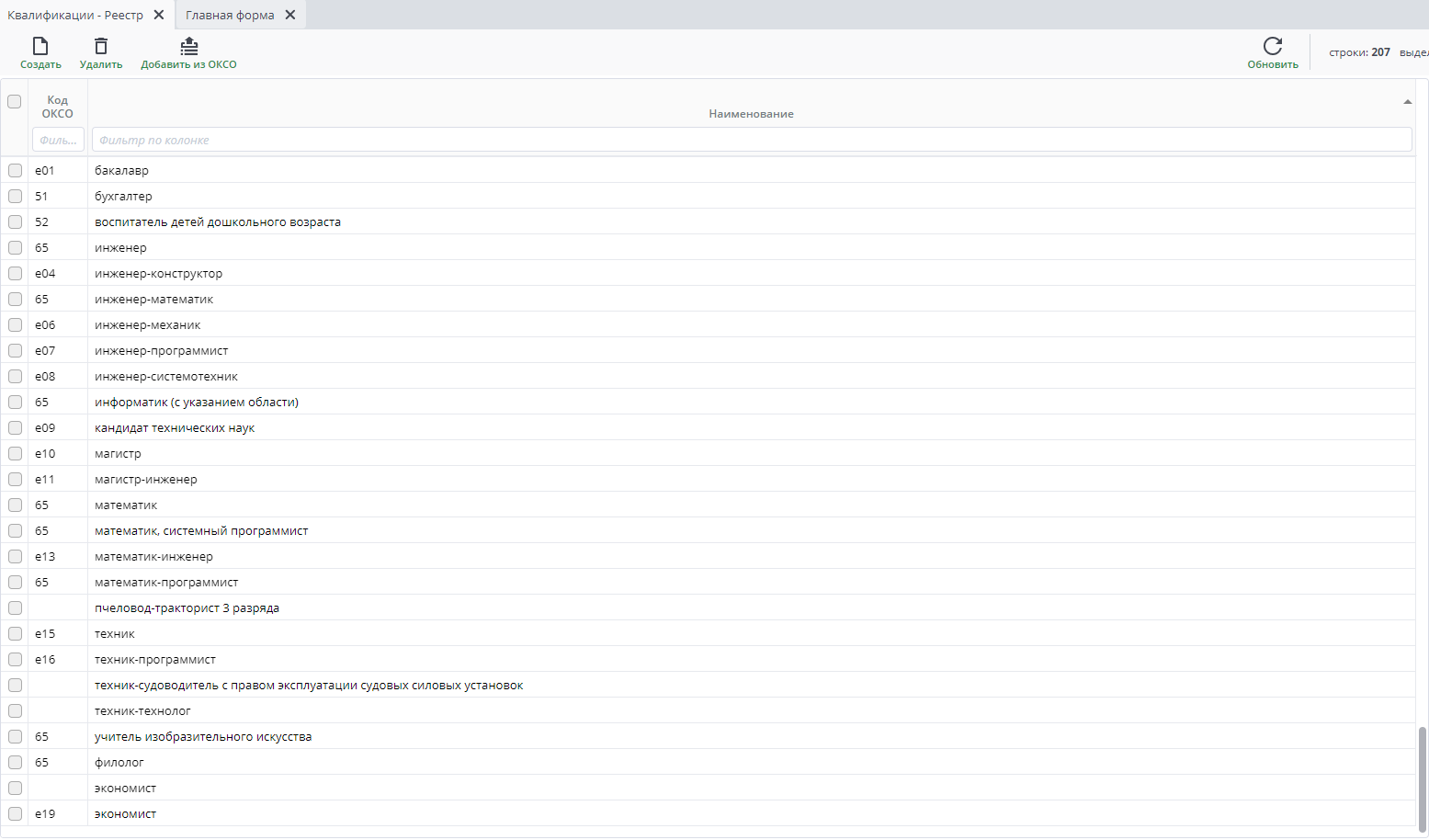This screenshot has width=1429, height=840.
Task: Click математик, системный программист cell
Action: click(751, 530)
